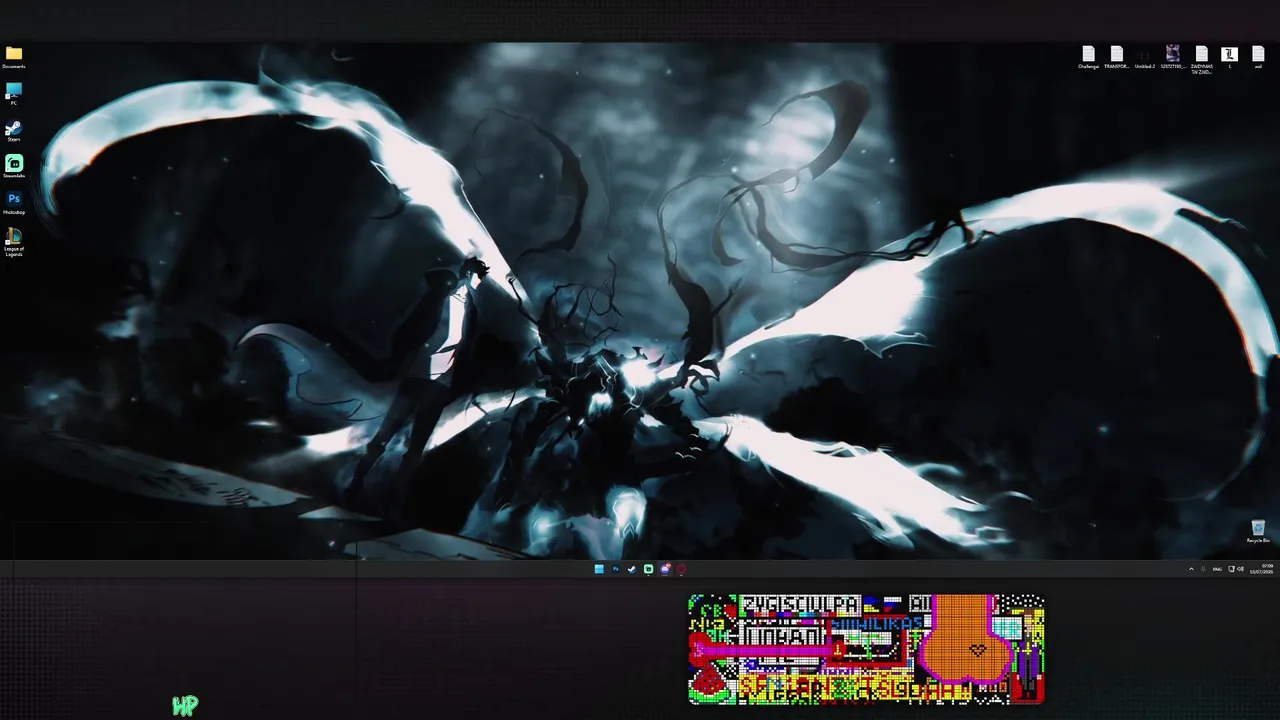Image resolution: width=1280 pixels, height=720 pixels.
Task: Launch League of Legends desktop shortcut
Action: [x=14, y=242]
